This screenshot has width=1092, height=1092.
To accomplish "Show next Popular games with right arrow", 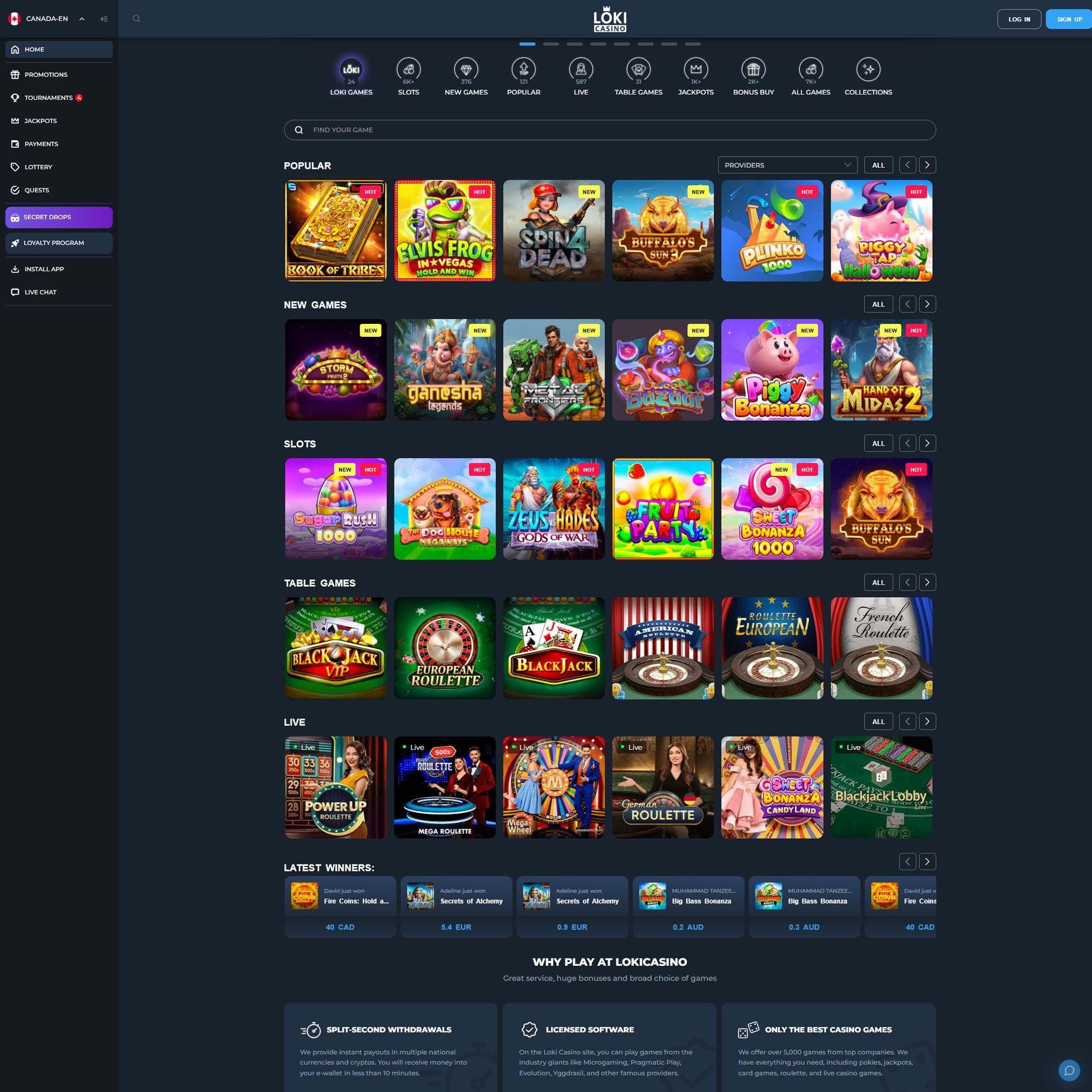I will click(x=927, y=165).
